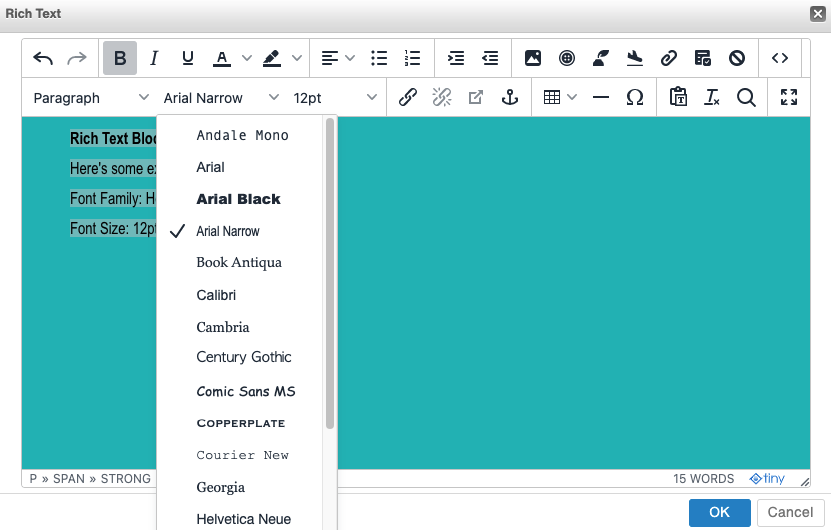The image size is (831, 530).
Task: Insert an anchor
Action: pyautogui.click(x=509, y=98)
